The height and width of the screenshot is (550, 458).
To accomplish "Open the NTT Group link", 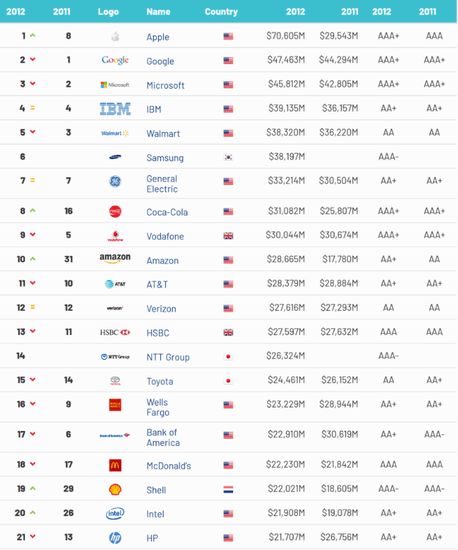I will (168, 357).
